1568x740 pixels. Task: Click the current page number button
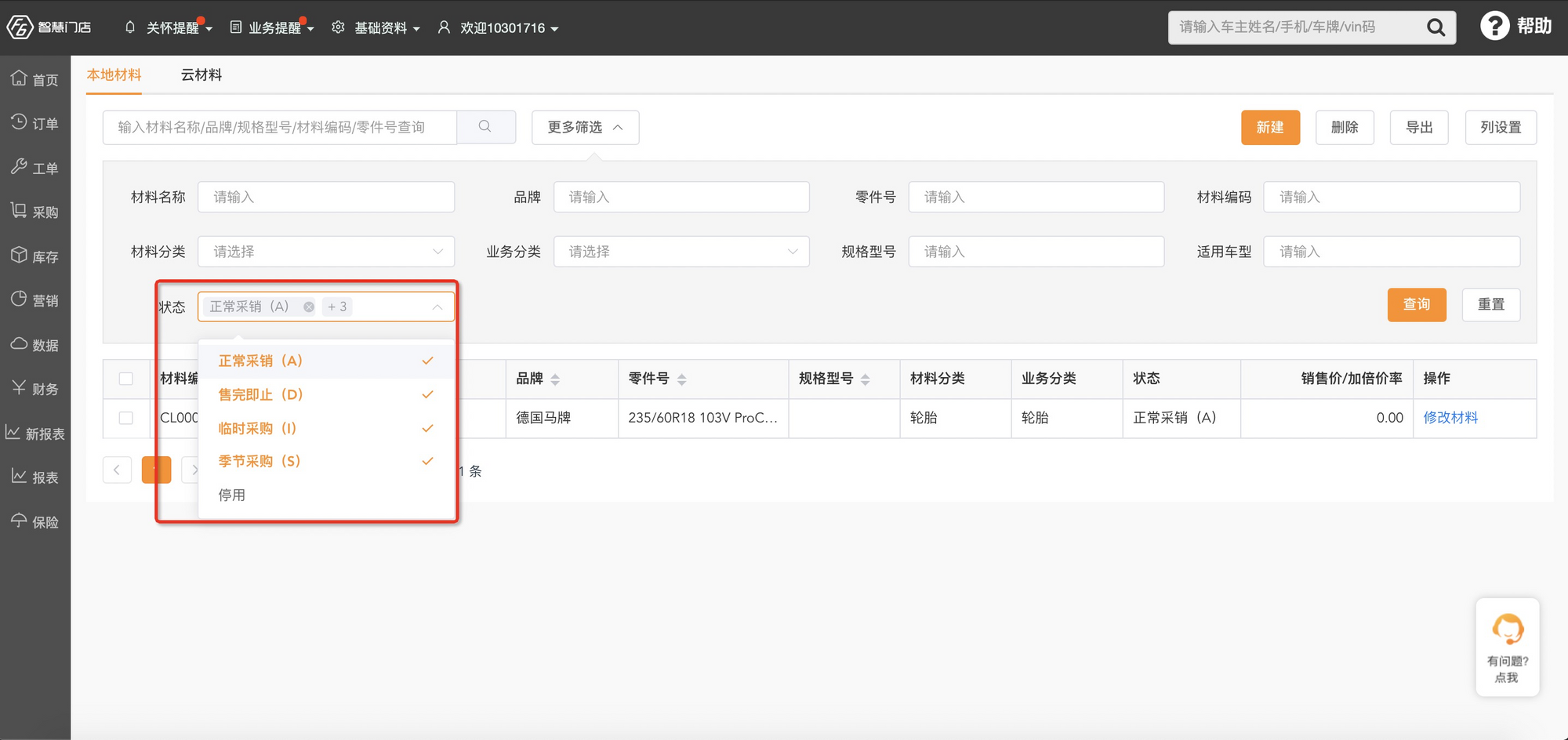pyautogui.click(x=156, y=470)
